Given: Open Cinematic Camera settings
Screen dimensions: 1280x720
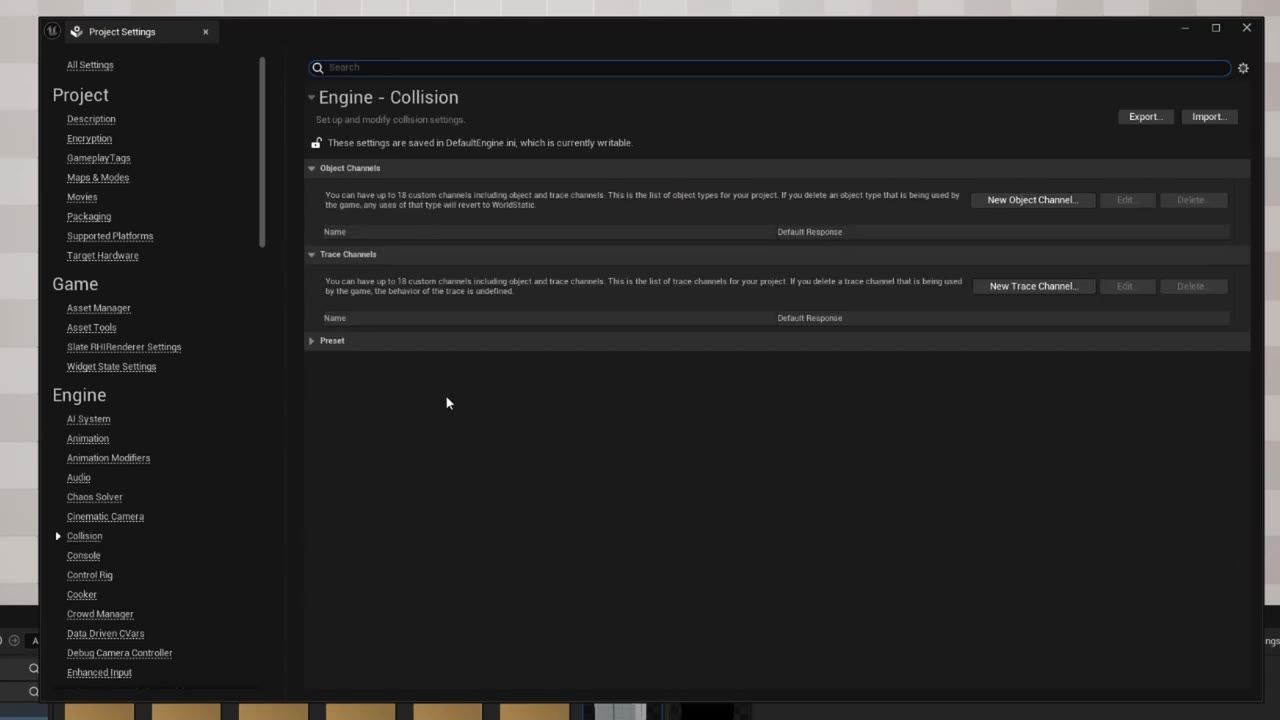Looking at the screenshot, I should pyautogui.click(x=106, y=517).
